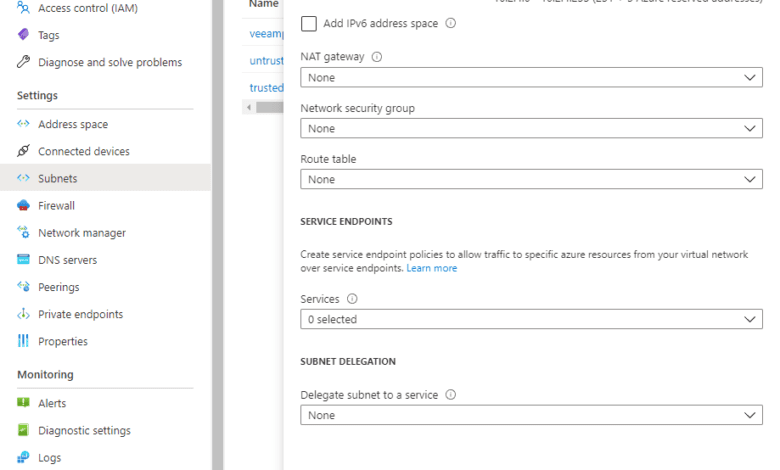Click the subnet list horizontal scrollbar thumb
780x470 pixels.
270,107
